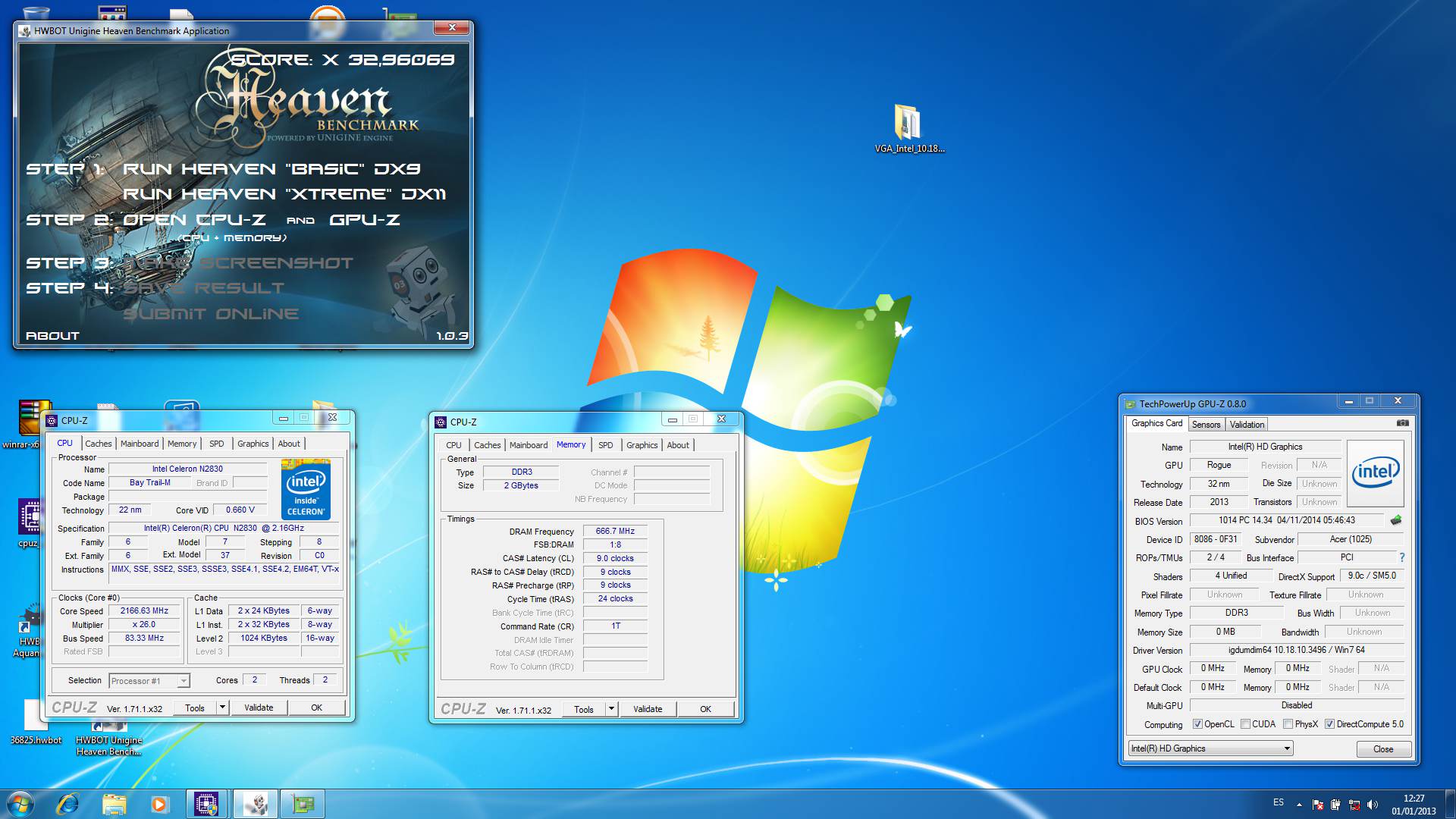This screenshot has height=819, width=1456.
Task: Click Tools button in the Memory CPU-Z window
Action: pyautogui.click(x=584, y=709)
